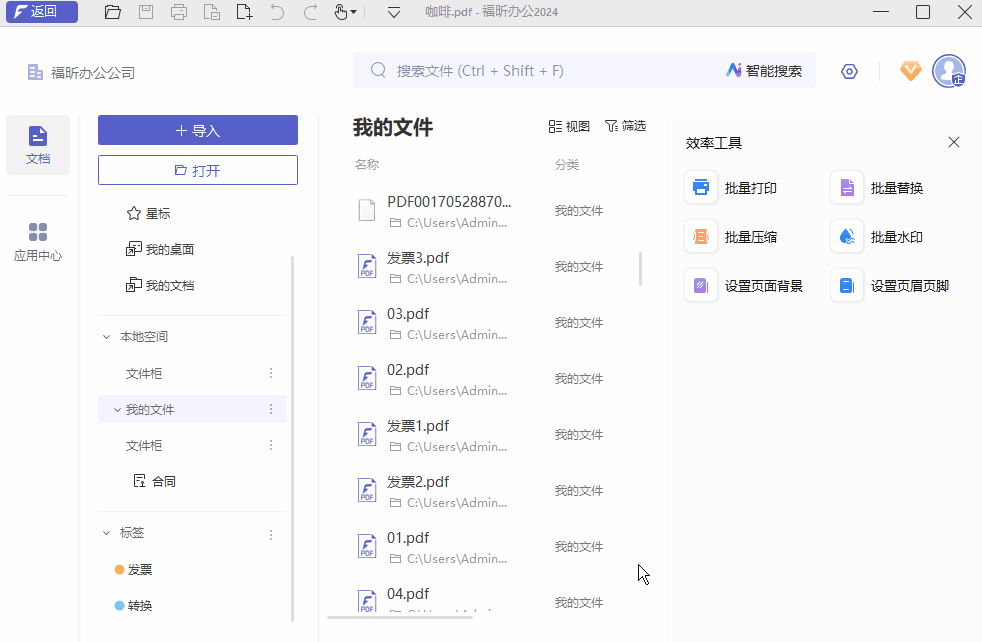Open the 批量打印 batch print tool
982x642 pixels.
pos(735,187)
